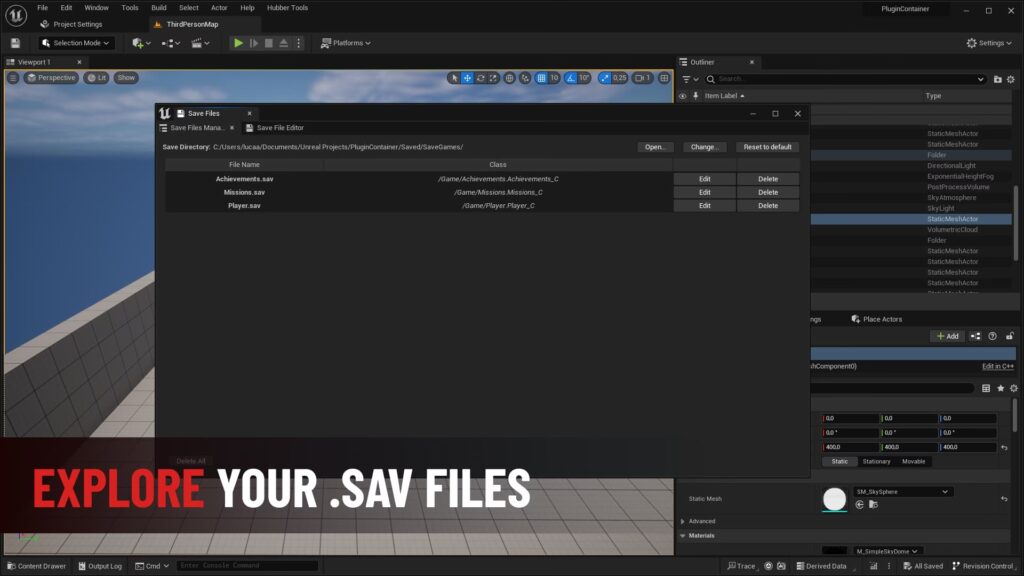Set mobility to Movable

913,461
